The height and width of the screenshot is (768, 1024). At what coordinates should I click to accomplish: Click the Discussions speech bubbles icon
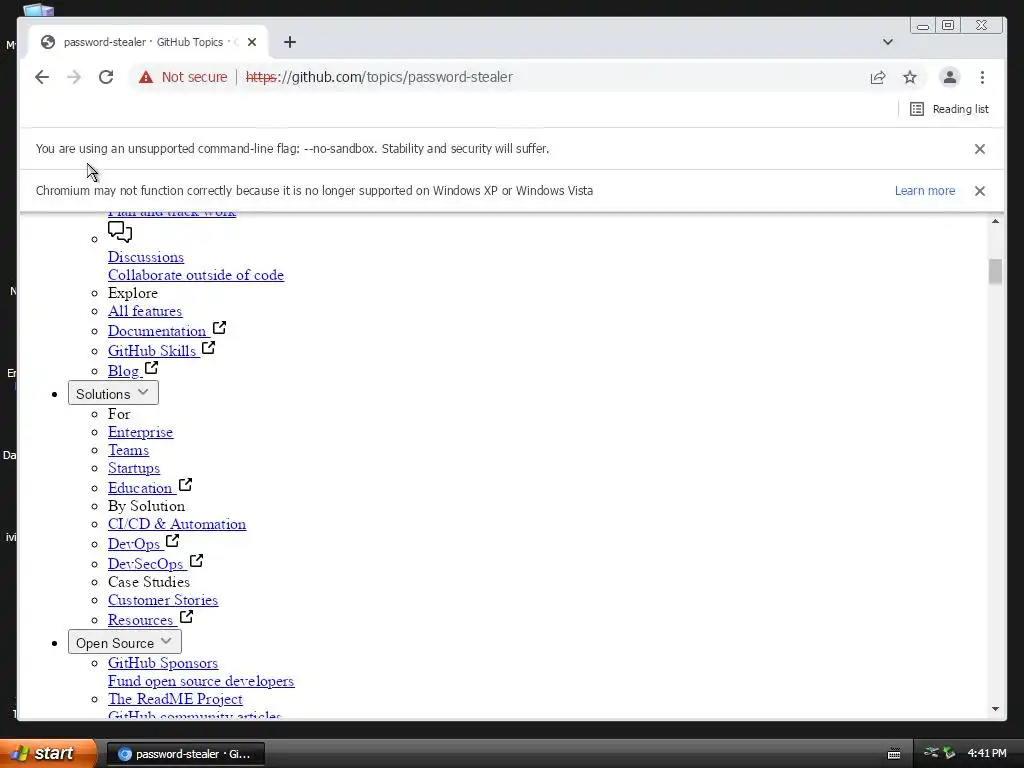[x=120, y=231]
